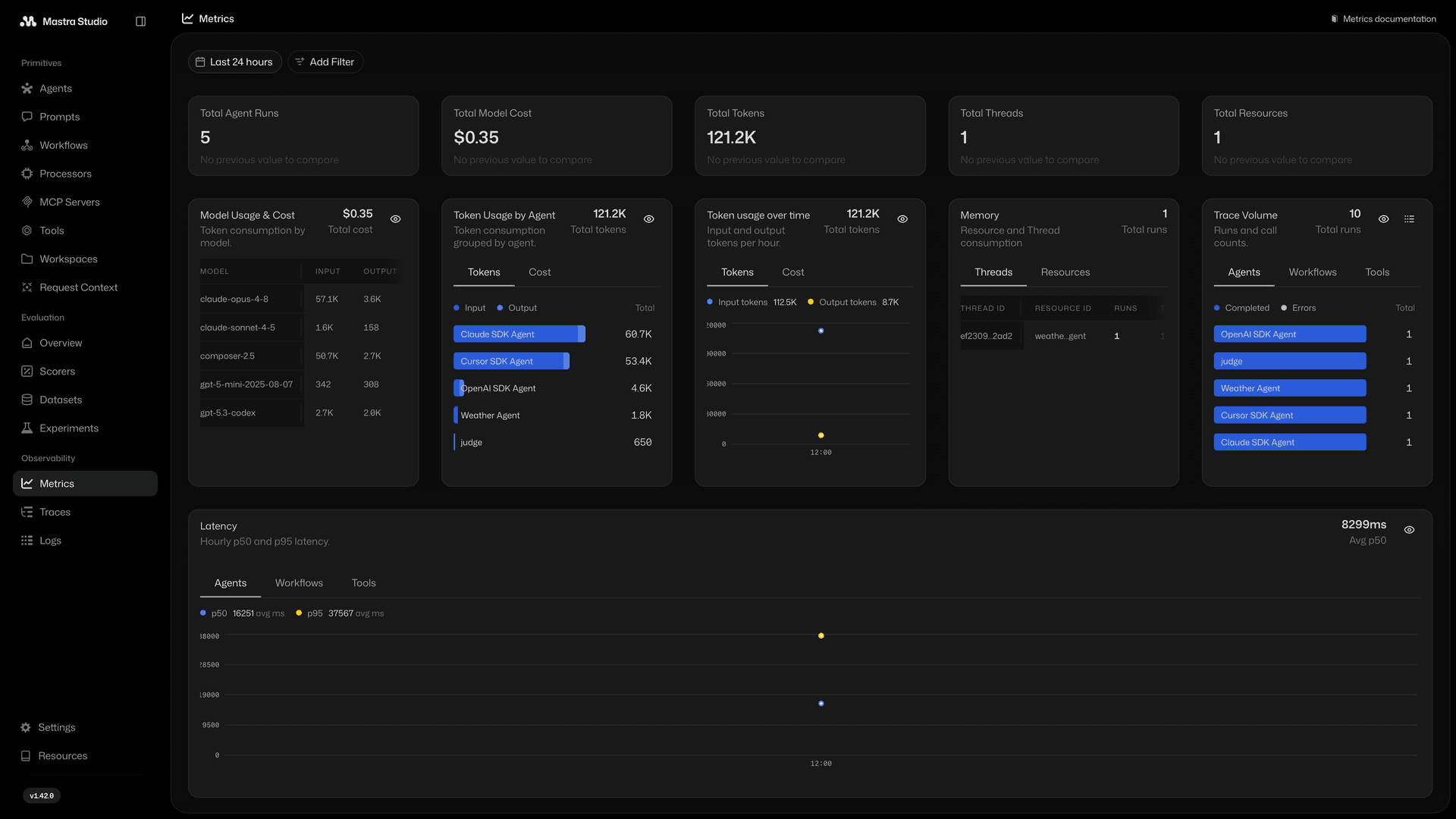Screen dimensions: 1456x819
Task: Open the Metrics documentation link
Action: pyautogui.click(x=1383, y=19)
